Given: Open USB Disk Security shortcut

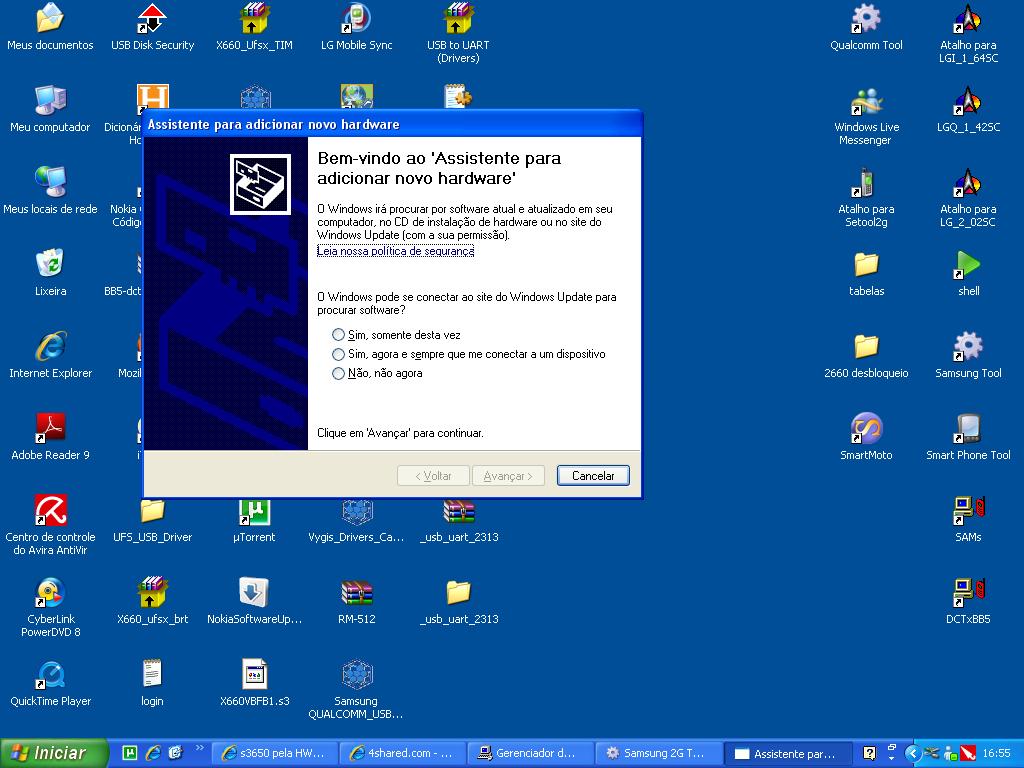Looking at the screenshot, I should coord(152,27).
